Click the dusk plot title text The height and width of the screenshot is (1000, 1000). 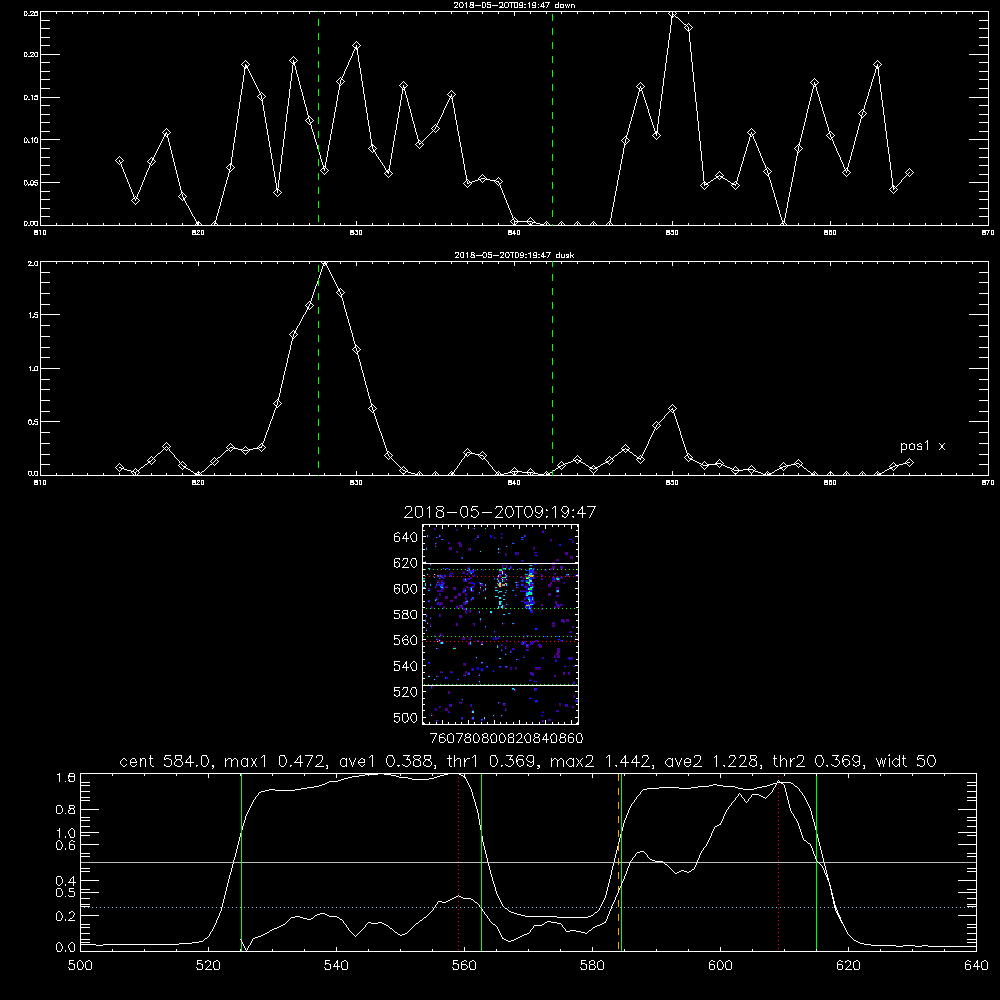point(514,255)
